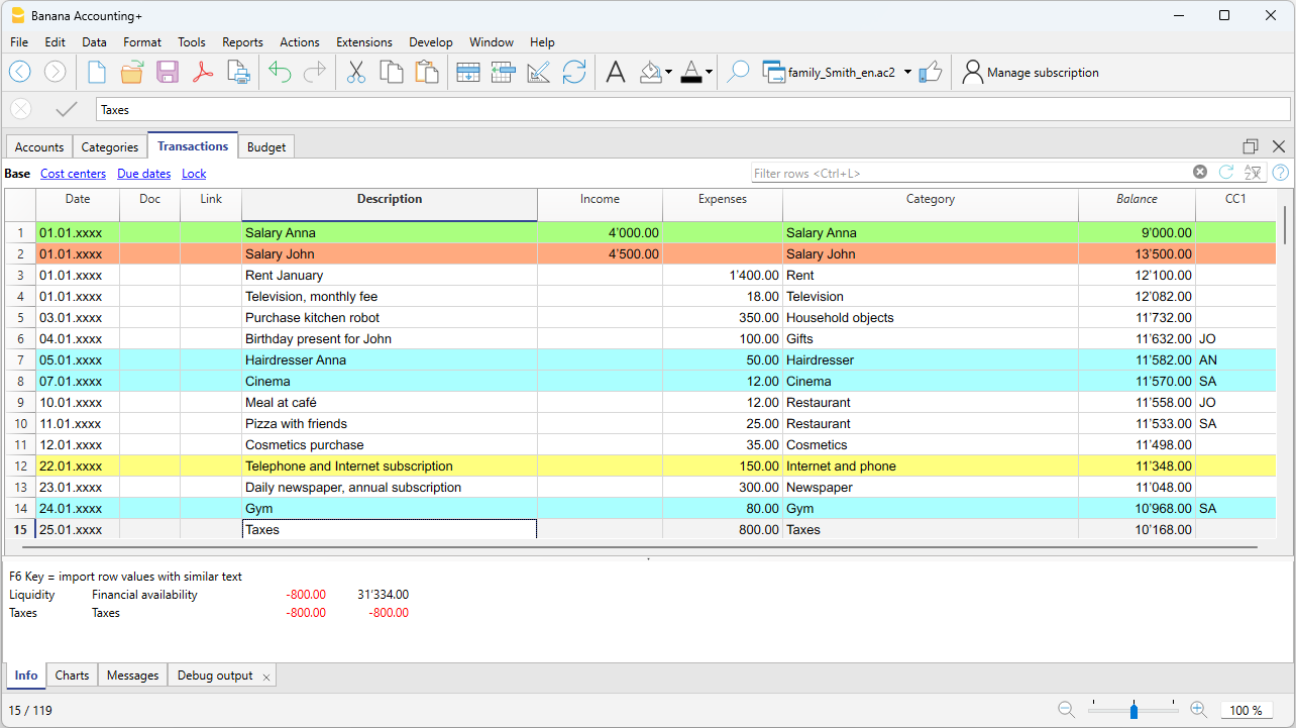Click the Add row icon in the toolbar
The height and width of the screenshot is (728, 1296).
tap(467, 72)
